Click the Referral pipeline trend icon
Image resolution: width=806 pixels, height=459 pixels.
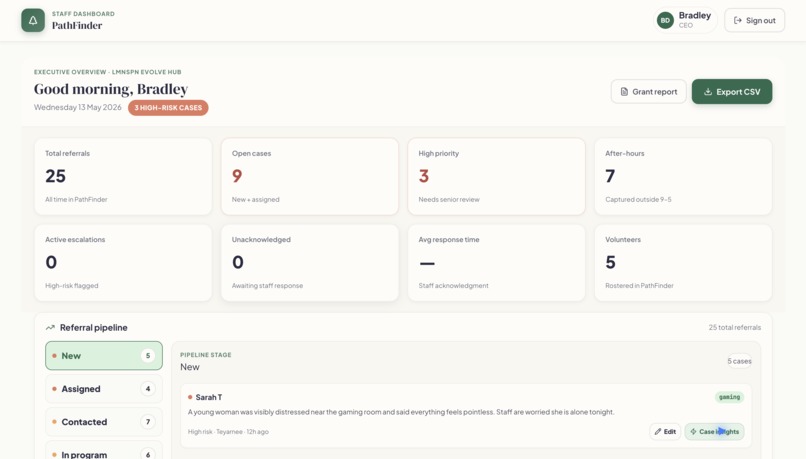(50, 327)
